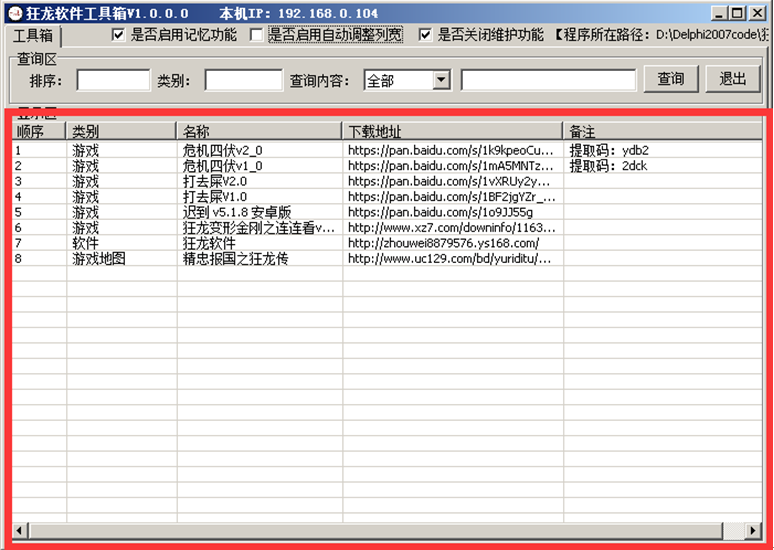The image size is (774, 550).
Task: Select the row named 危机四伏v2_0
Action: 387,151
